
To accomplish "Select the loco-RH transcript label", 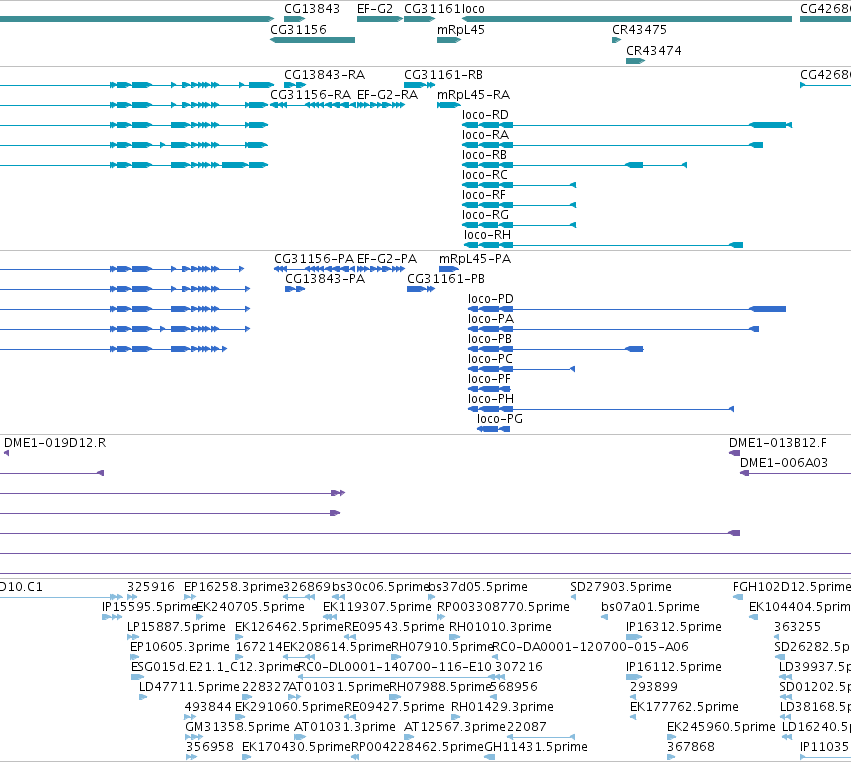I will tap(487, 235).
